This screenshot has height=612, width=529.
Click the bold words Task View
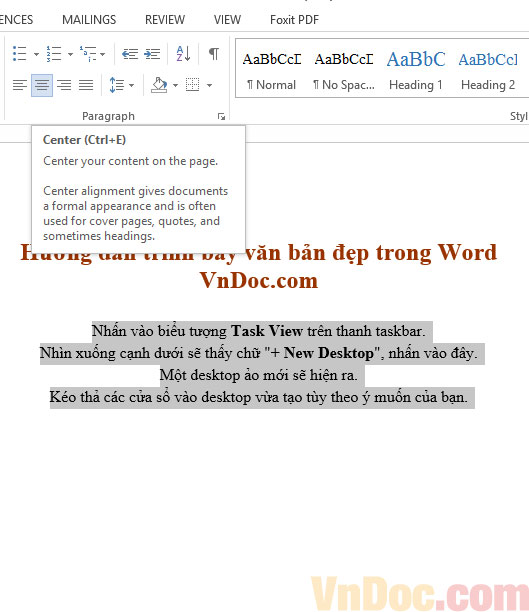267,331
